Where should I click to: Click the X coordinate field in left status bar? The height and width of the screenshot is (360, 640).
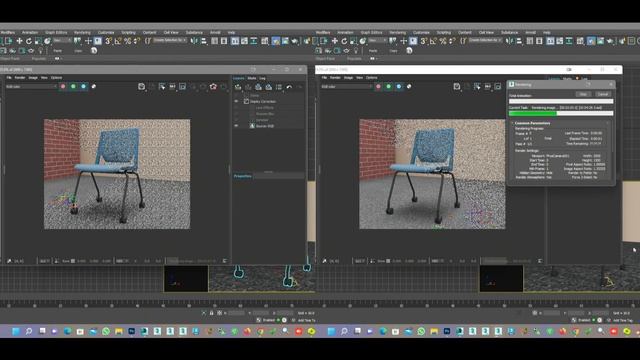pos(236,313)
